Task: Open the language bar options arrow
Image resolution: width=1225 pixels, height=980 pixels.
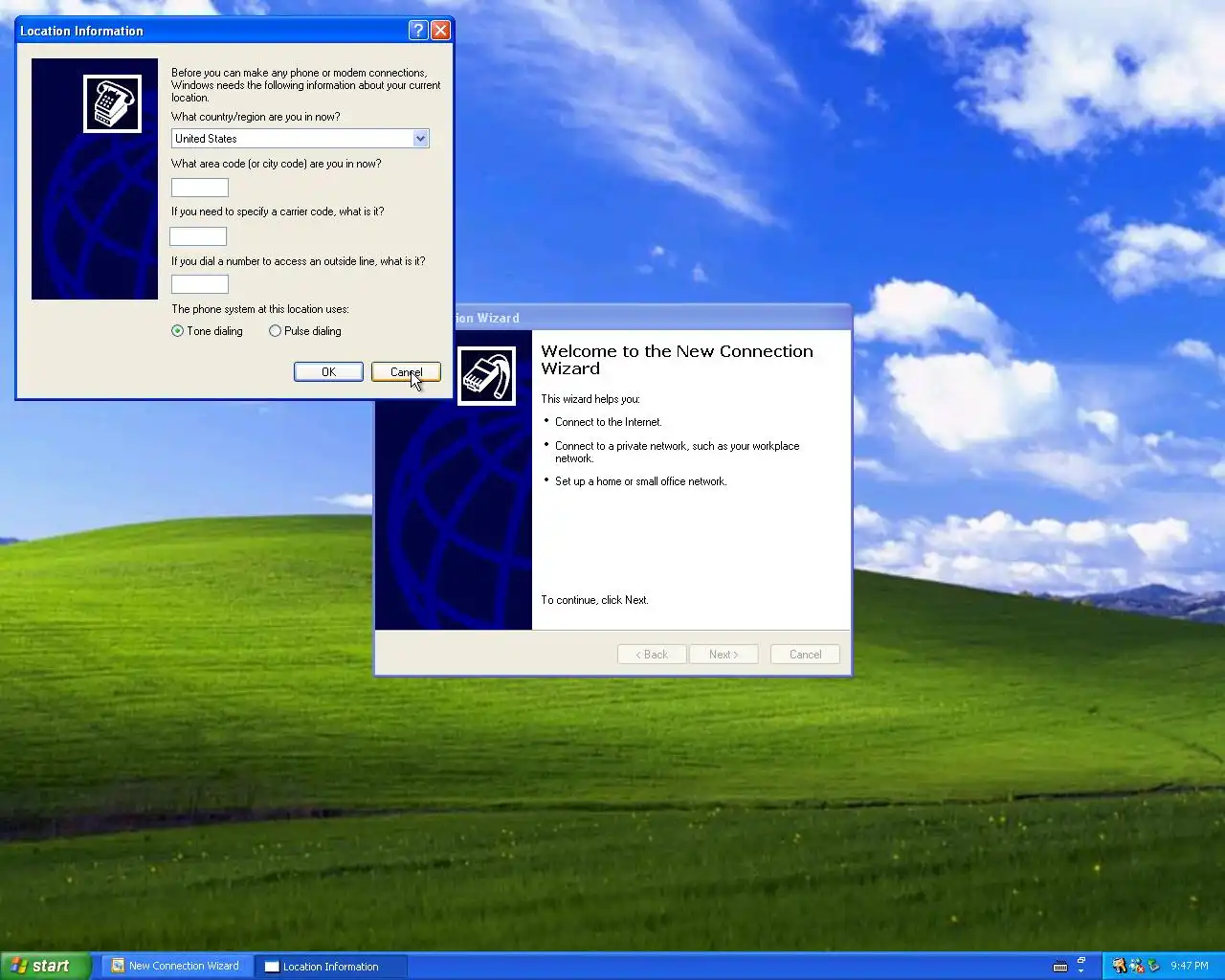Action: coord(1081,971)
